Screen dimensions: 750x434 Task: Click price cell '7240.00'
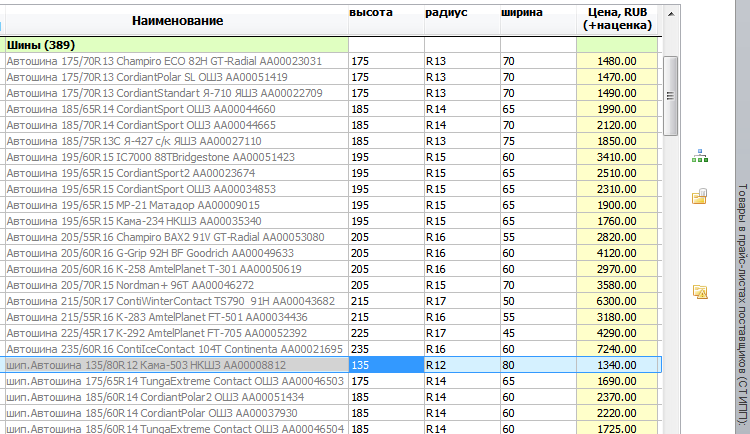[617, 349]
